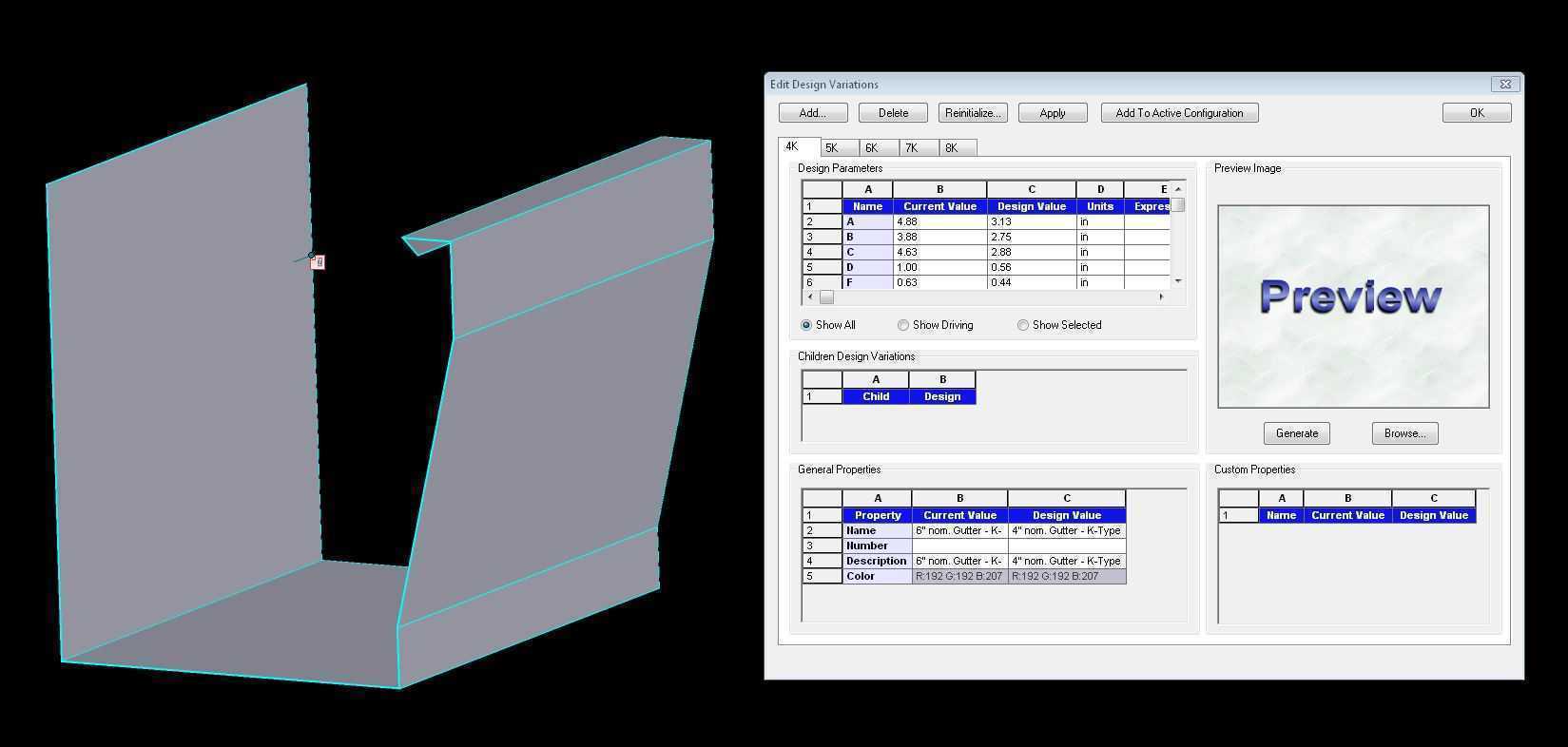Apply the design variation
The image size is (1568, 747).
(x=1053, y=113)
